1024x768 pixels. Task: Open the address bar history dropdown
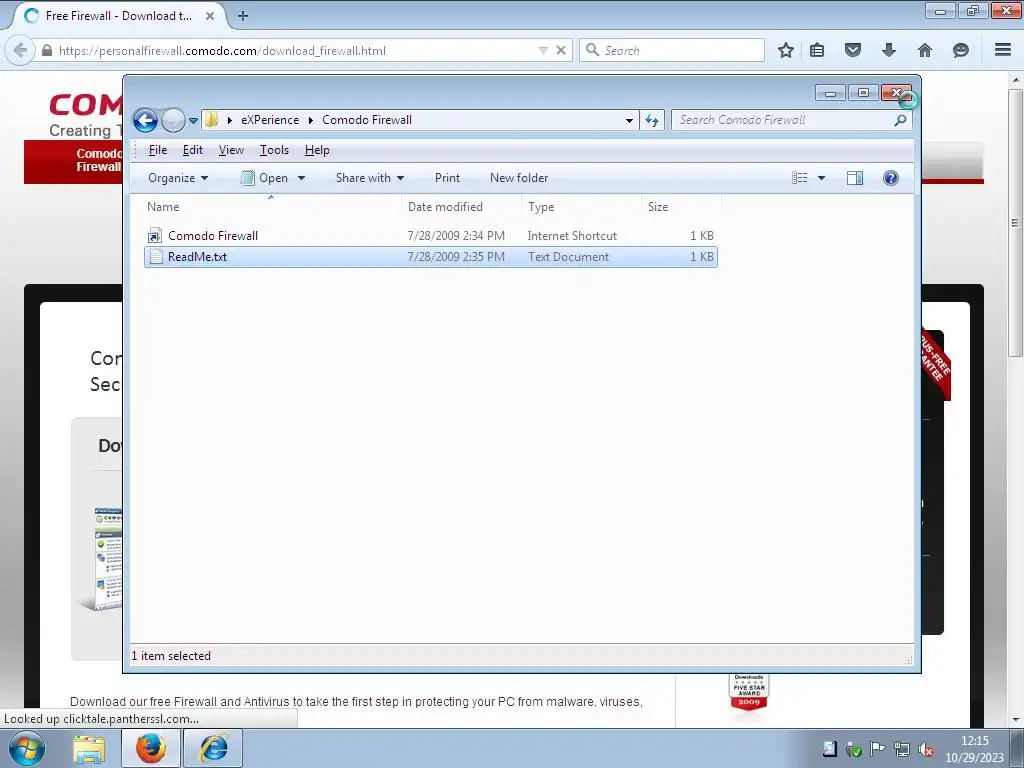tap(629, 120)
